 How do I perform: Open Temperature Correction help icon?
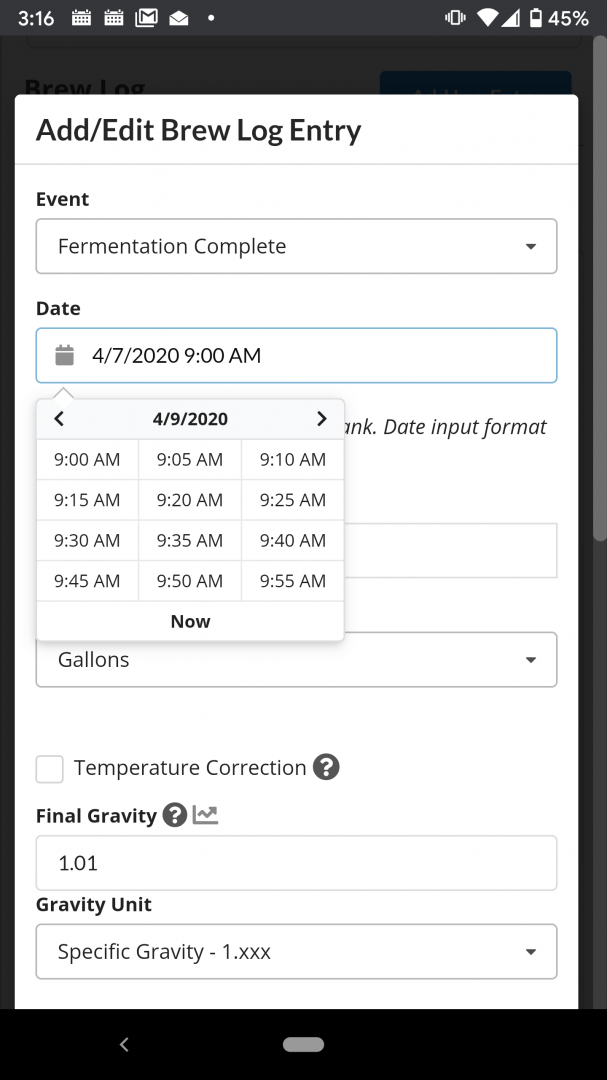[326, 767]
